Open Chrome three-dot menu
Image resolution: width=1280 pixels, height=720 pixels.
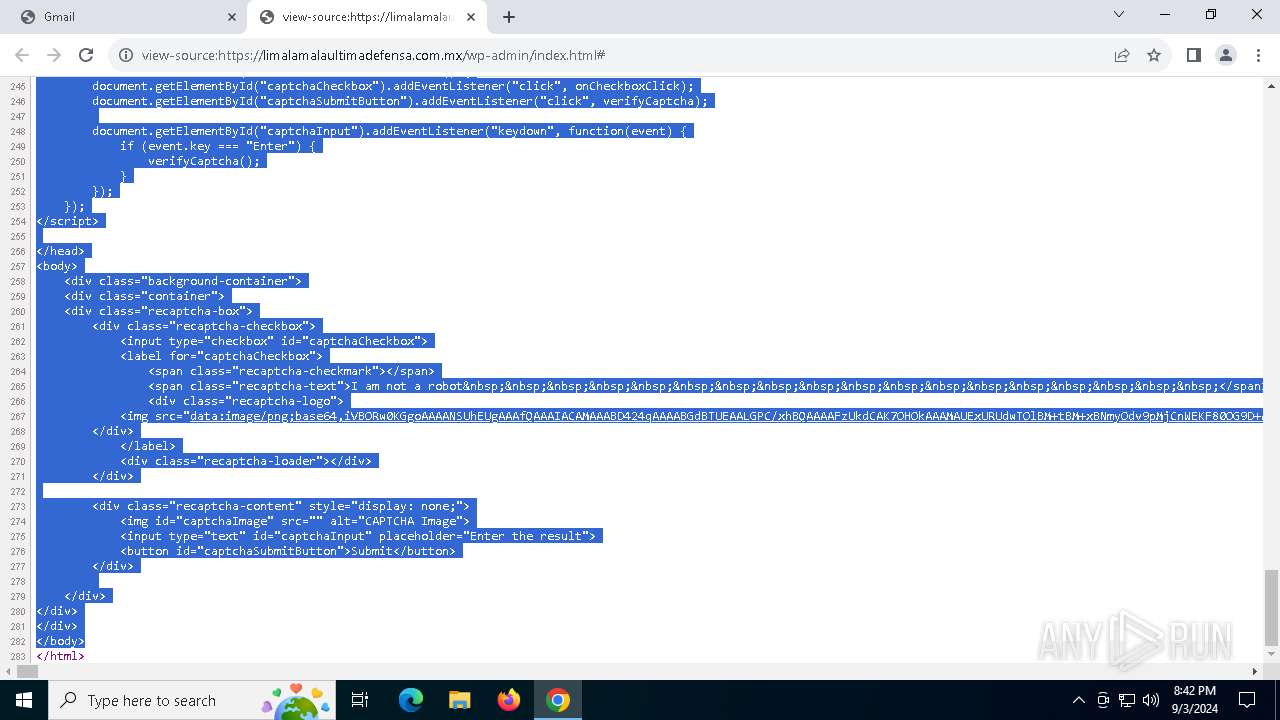point(1257,55)
